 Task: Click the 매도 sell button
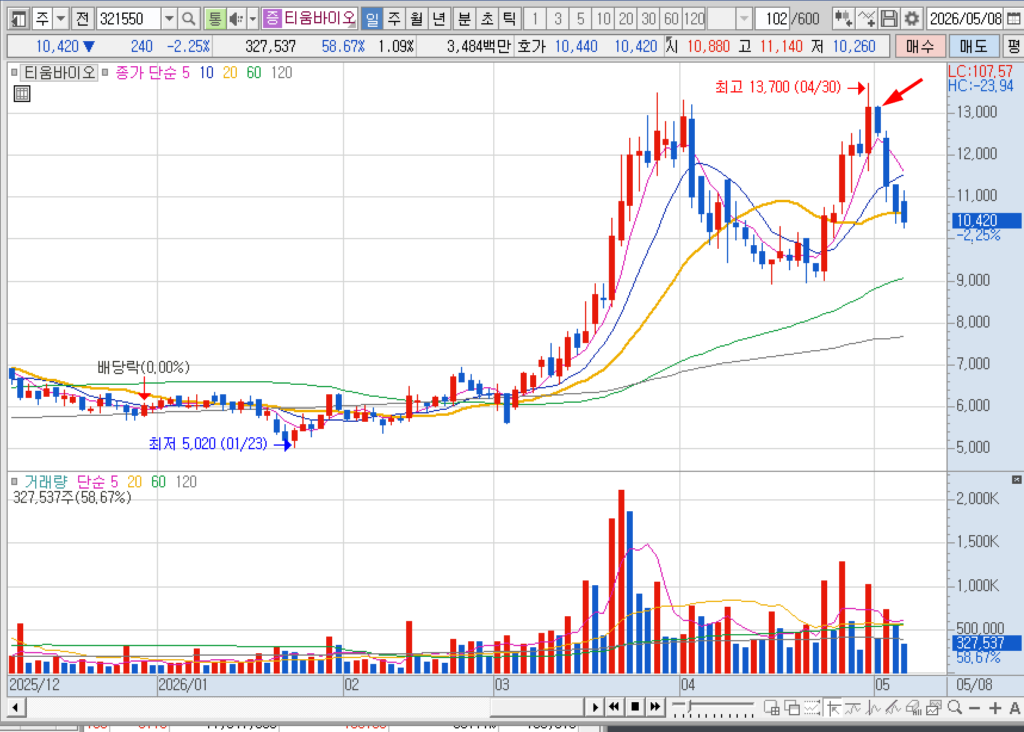(x=974, y=46)
